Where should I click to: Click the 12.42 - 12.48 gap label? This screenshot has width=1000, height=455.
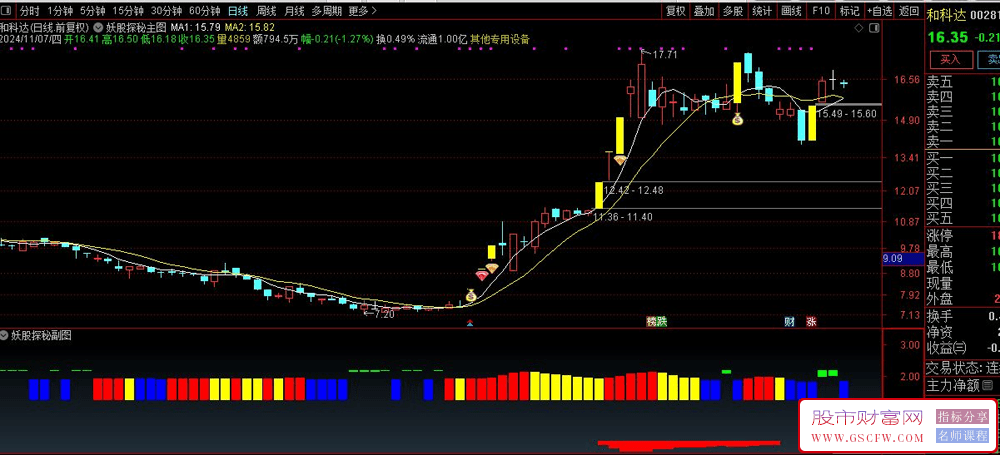pyautogui.click(x=634, y=190)
